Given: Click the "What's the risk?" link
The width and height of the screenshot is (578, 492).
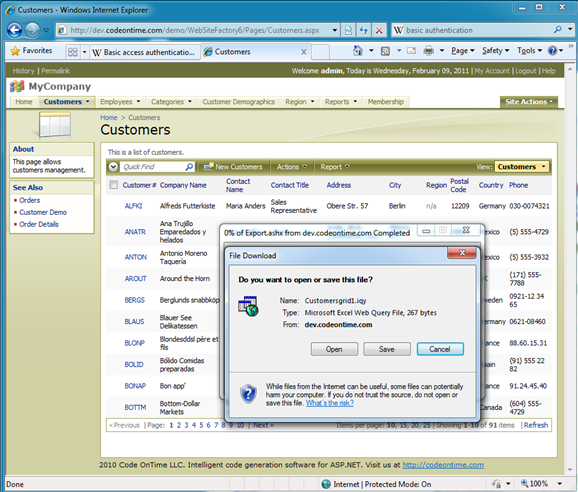Looking at the screenshot, I should 330,403.
